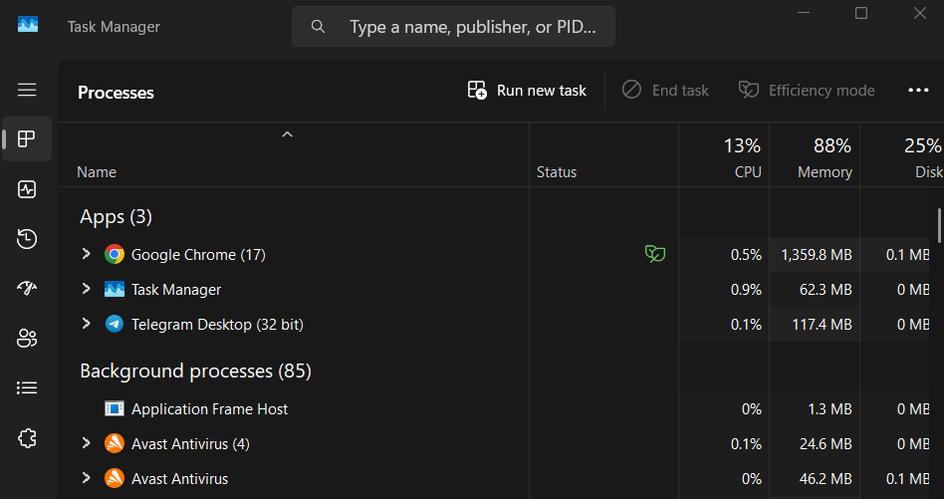Click the 1.3 MB memory value
Viewport: 944px width, 499px height.
[830, 409]
